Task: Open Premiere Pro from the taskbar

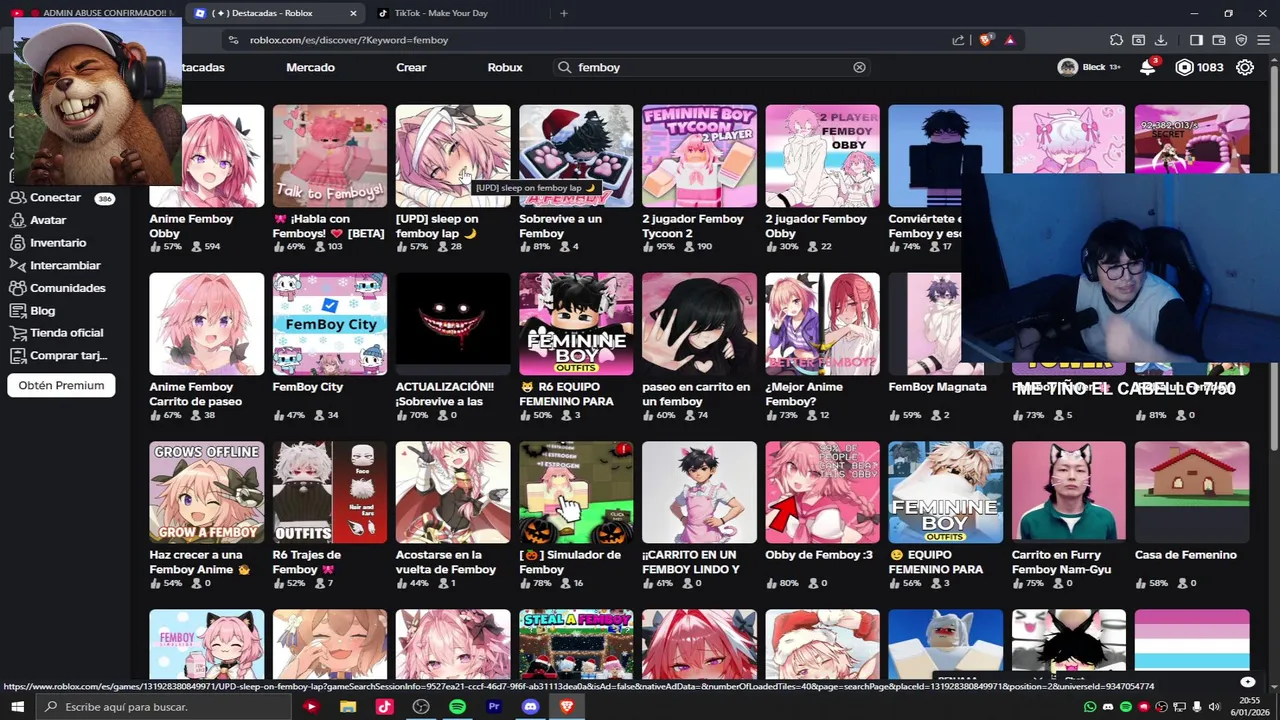Action: tap(493, 707)
